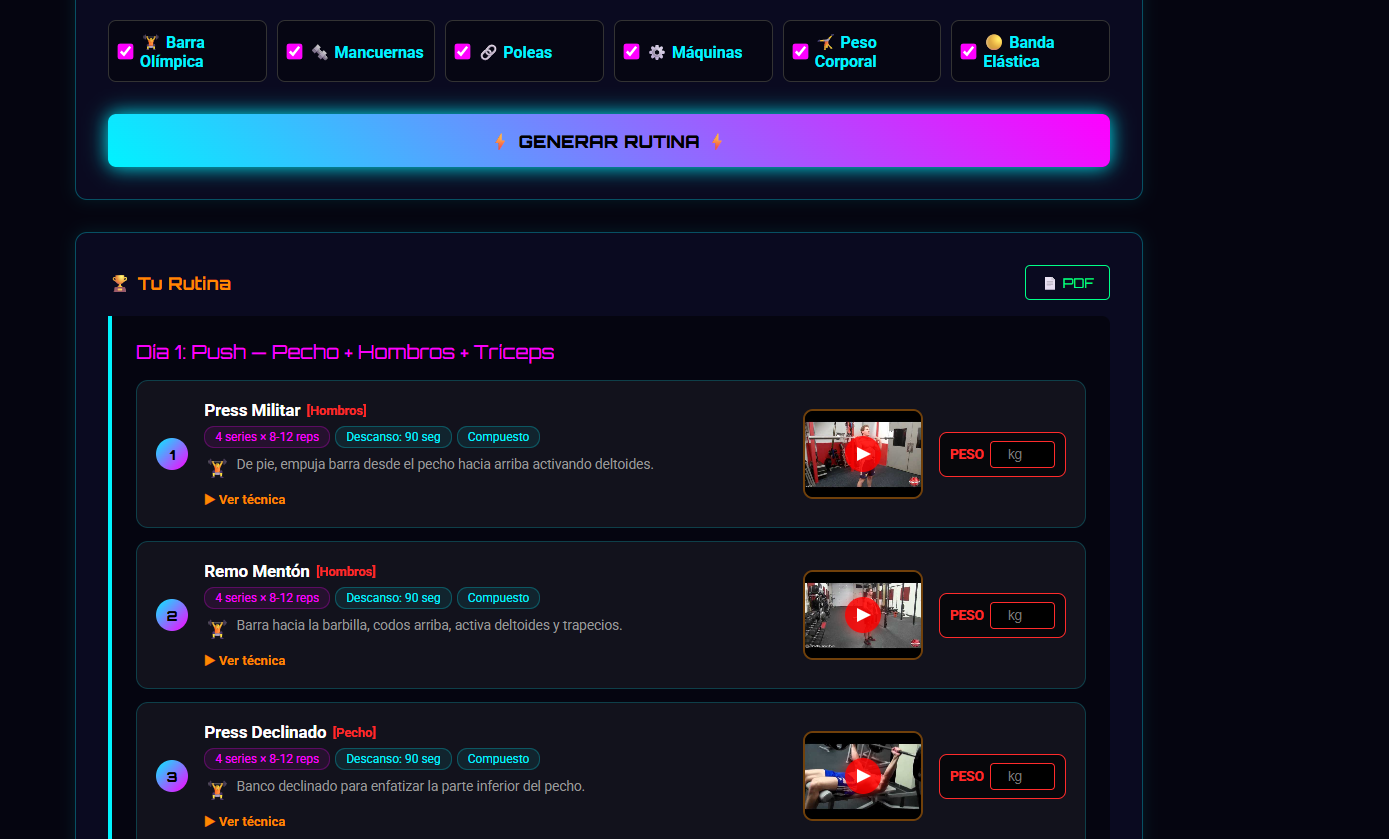Click the left lightning bolt on Generar Rutina
The height and width of the screenshot is (839, 1389).
coord(500,142)
